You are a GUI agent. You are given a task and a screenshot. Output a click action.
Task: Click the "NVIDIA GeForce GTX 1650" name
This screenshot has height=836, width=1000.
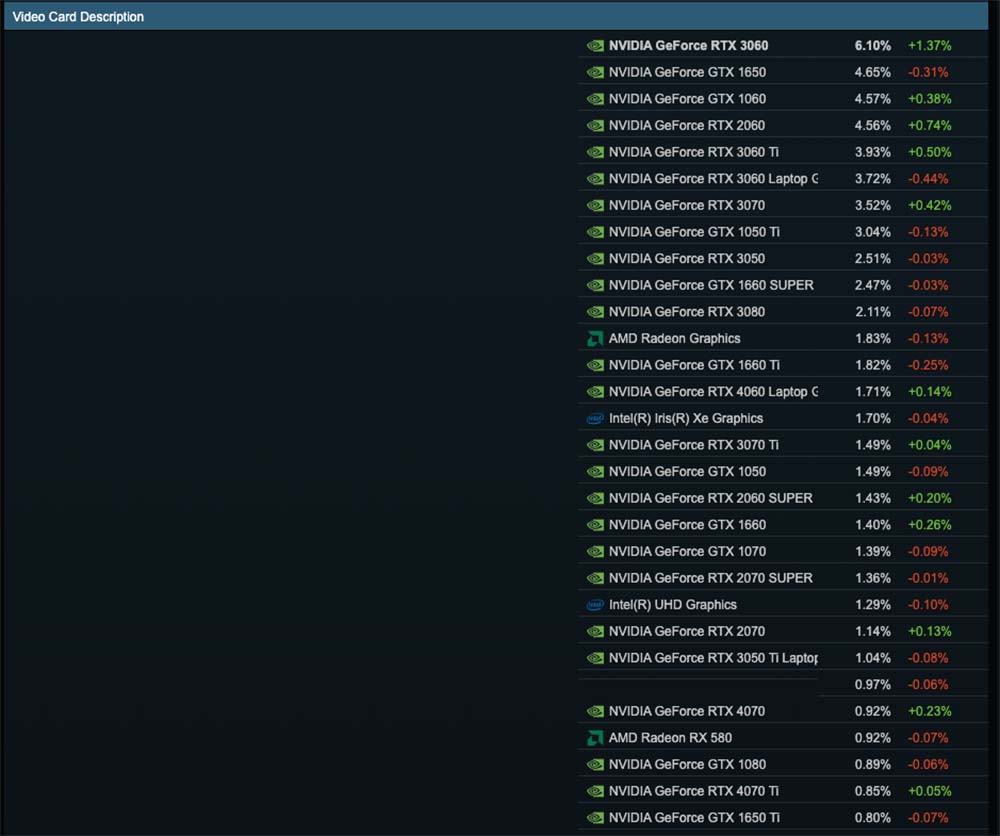click(x=687, y=73)
